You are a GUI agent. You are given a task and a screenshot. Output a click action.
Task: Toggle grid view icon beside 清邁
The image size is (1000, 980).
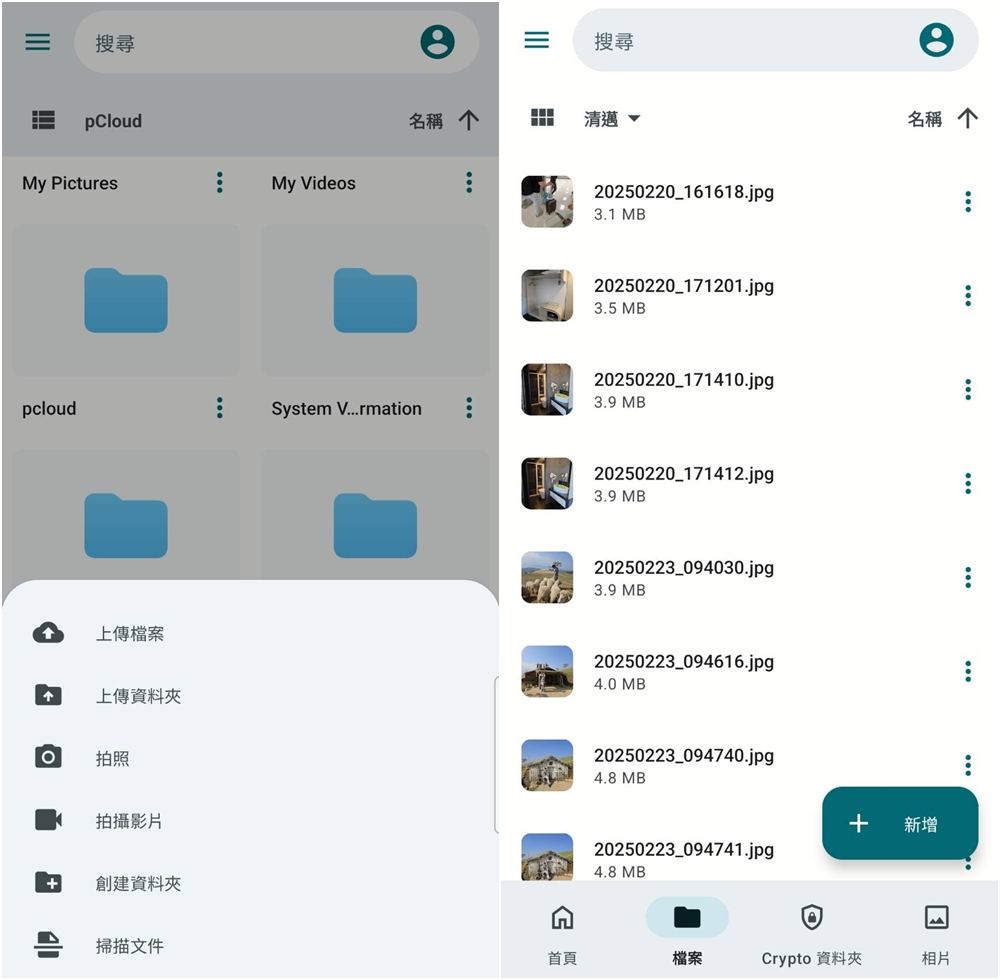tap(542, 118)
